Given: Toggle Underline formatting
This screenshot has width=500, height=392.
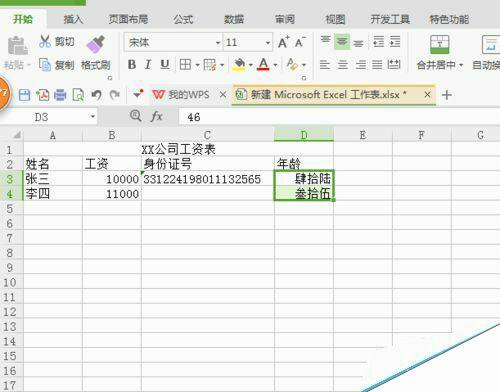Looking at the screenshot, I should tap(165, 64).
